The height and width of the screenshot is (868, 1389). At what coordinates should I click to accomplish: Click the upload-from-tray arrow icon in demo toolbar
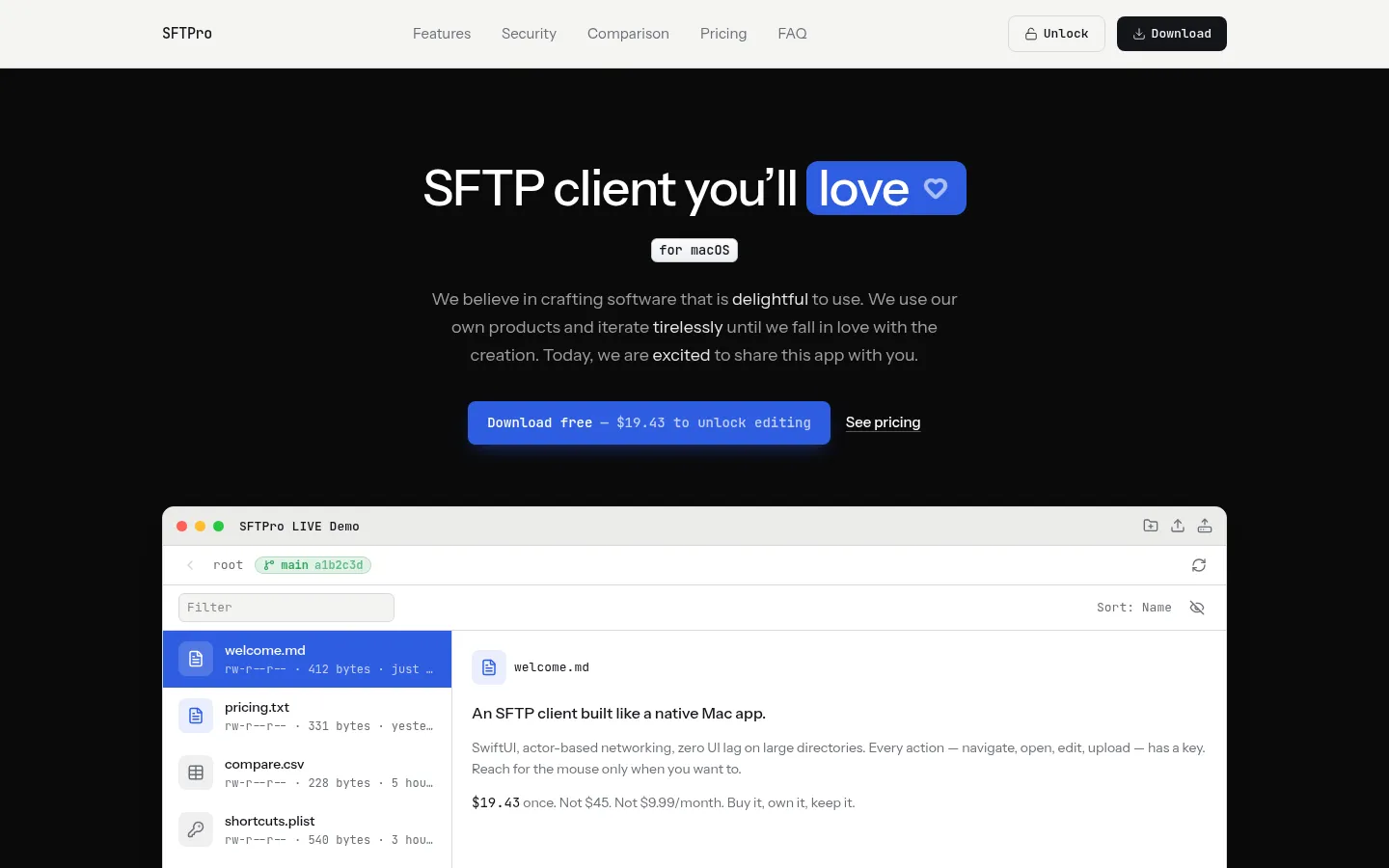[1178, 526]
